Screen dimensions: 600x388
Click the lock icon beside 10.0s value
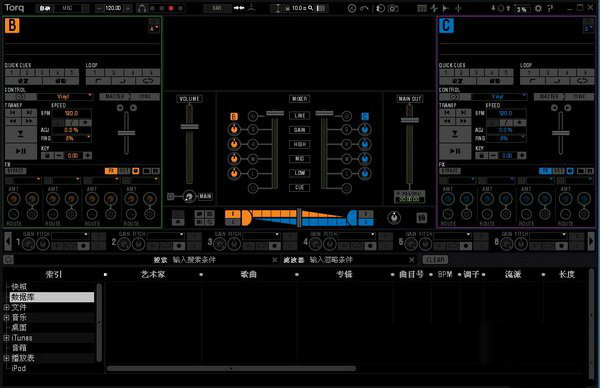pos(287,8)
